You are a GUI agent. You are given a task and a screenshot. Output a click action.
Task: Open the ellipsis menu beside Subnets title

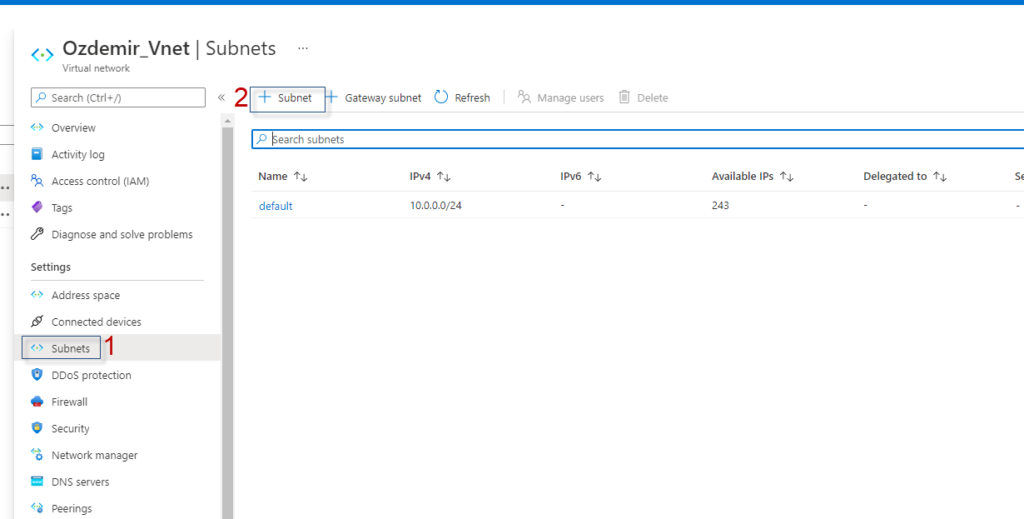303,48
